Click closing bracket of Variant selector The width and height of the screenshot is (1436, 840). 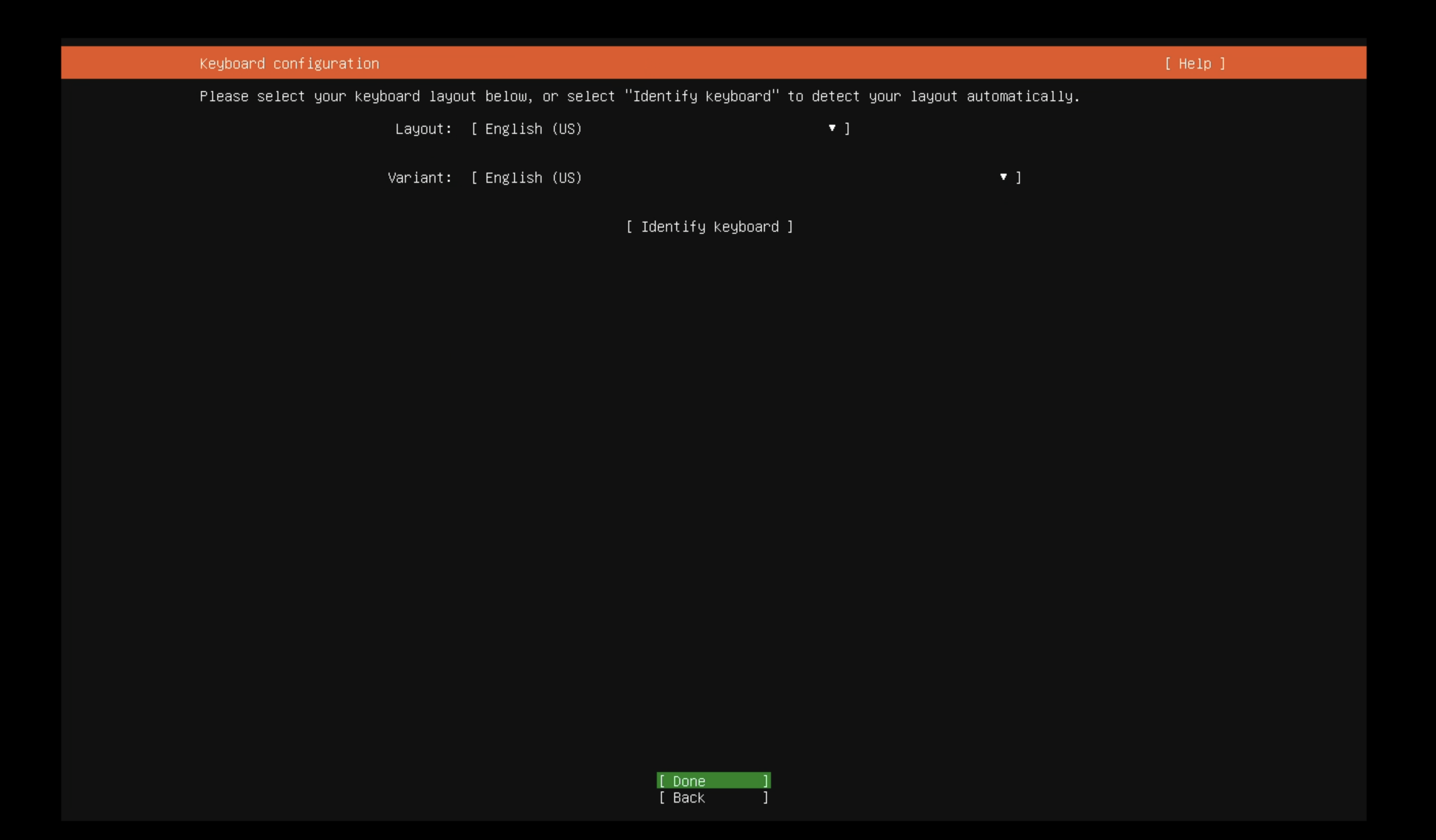click(x=1019, y=177)
